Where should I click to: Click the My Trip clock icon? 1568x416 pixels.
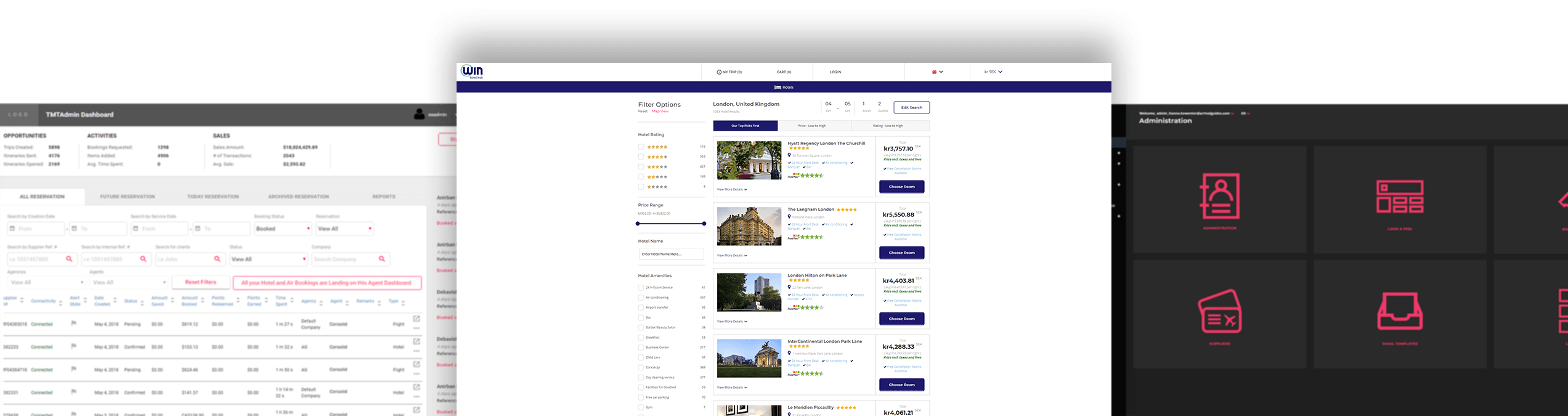tap(719, 72)
